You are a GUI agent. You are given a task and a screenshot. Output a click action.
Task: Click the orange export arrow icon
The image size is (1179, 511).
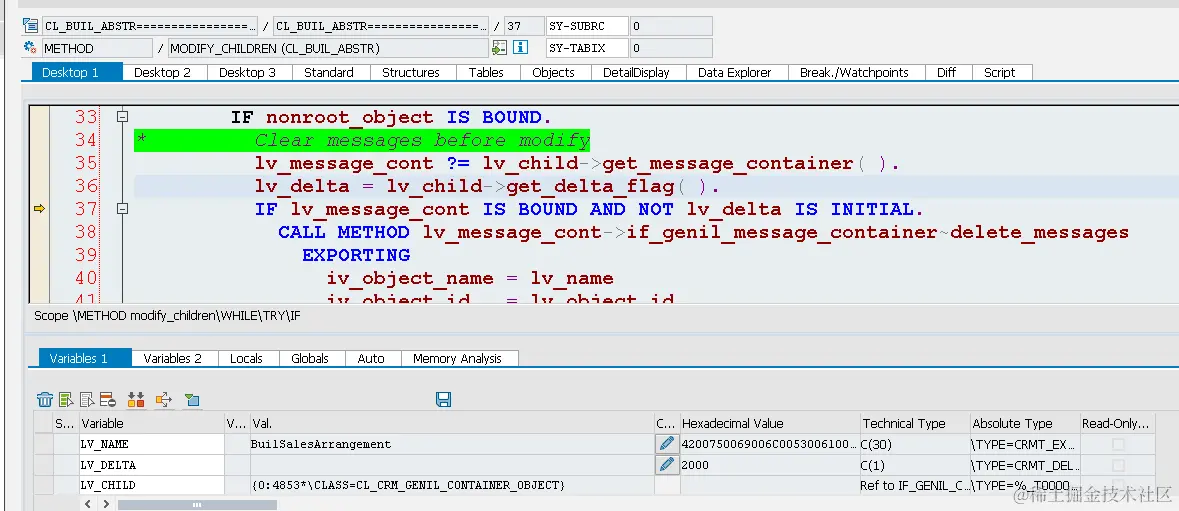pyautogui.click(x=164, y=400)
